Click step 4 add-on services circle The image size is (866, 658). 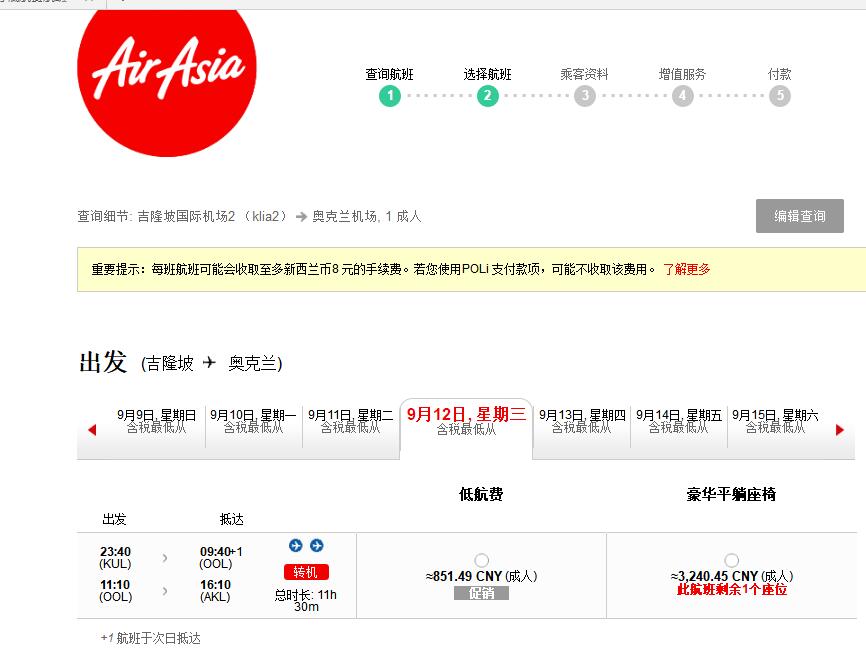click(x=682, y=96)
